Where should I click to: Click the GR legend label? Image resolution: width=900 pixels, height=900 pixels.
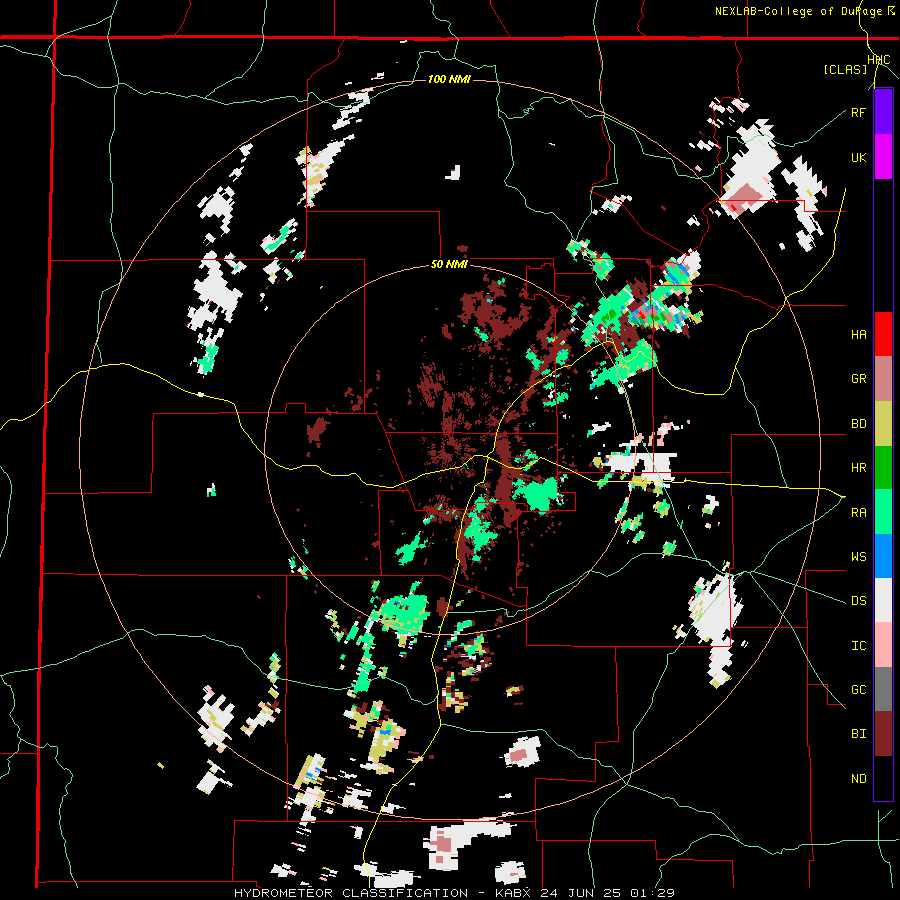point(858,379)
